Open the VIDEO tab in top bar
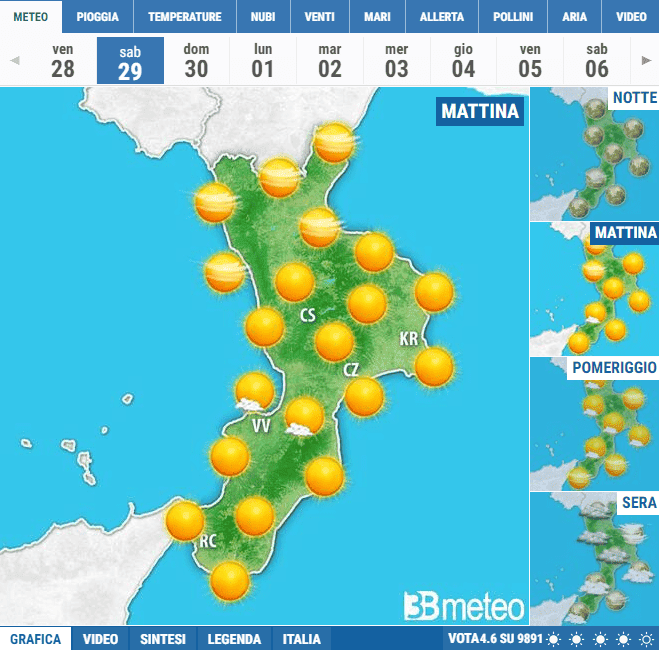Viewport: 659px width, 650px height. point(631,17)
